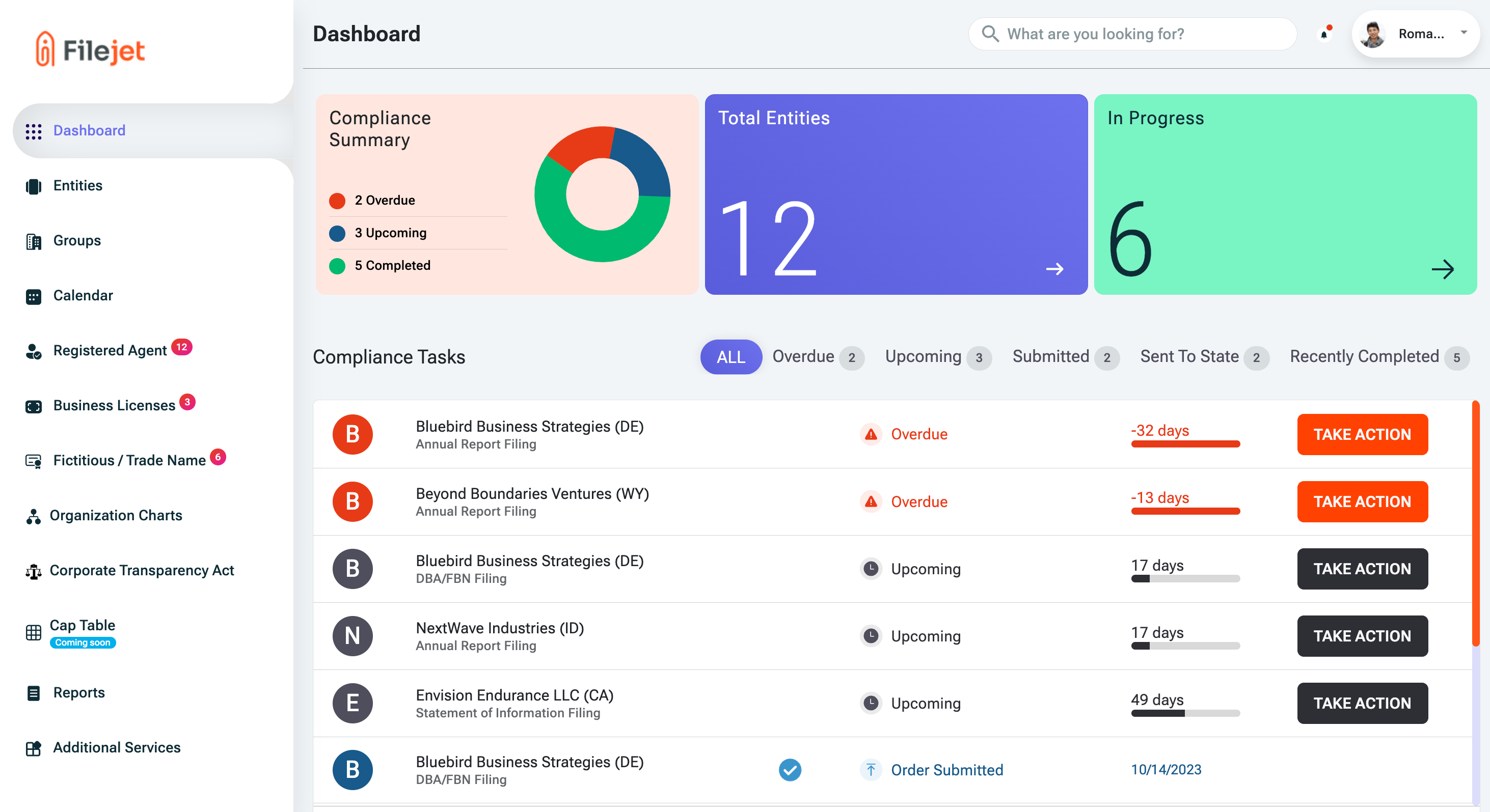Click the search input field

point(1132,34)
